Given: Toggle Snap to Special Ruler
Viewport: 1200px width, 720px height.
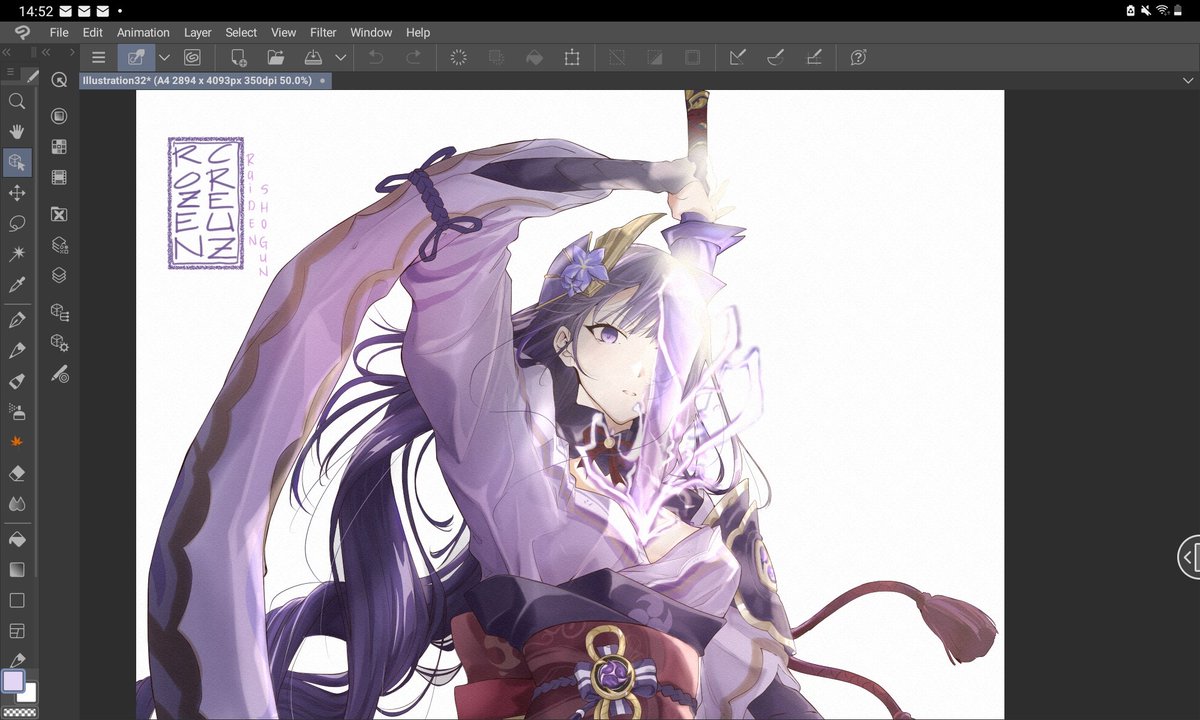Looking at the screenshot, I should pos(775,57).
